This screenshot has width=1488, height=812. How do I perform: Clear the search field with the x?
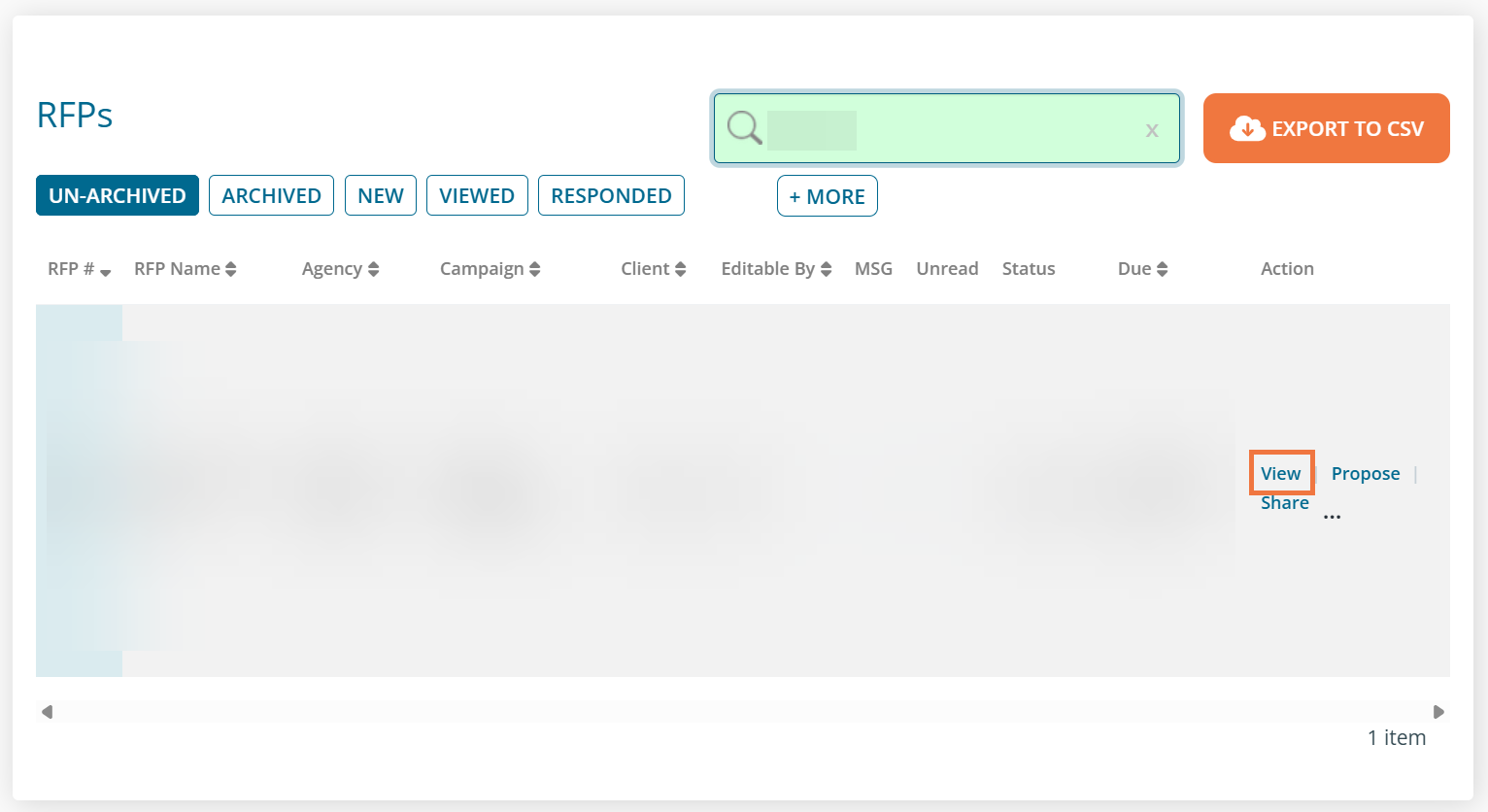click(1152, 130)
